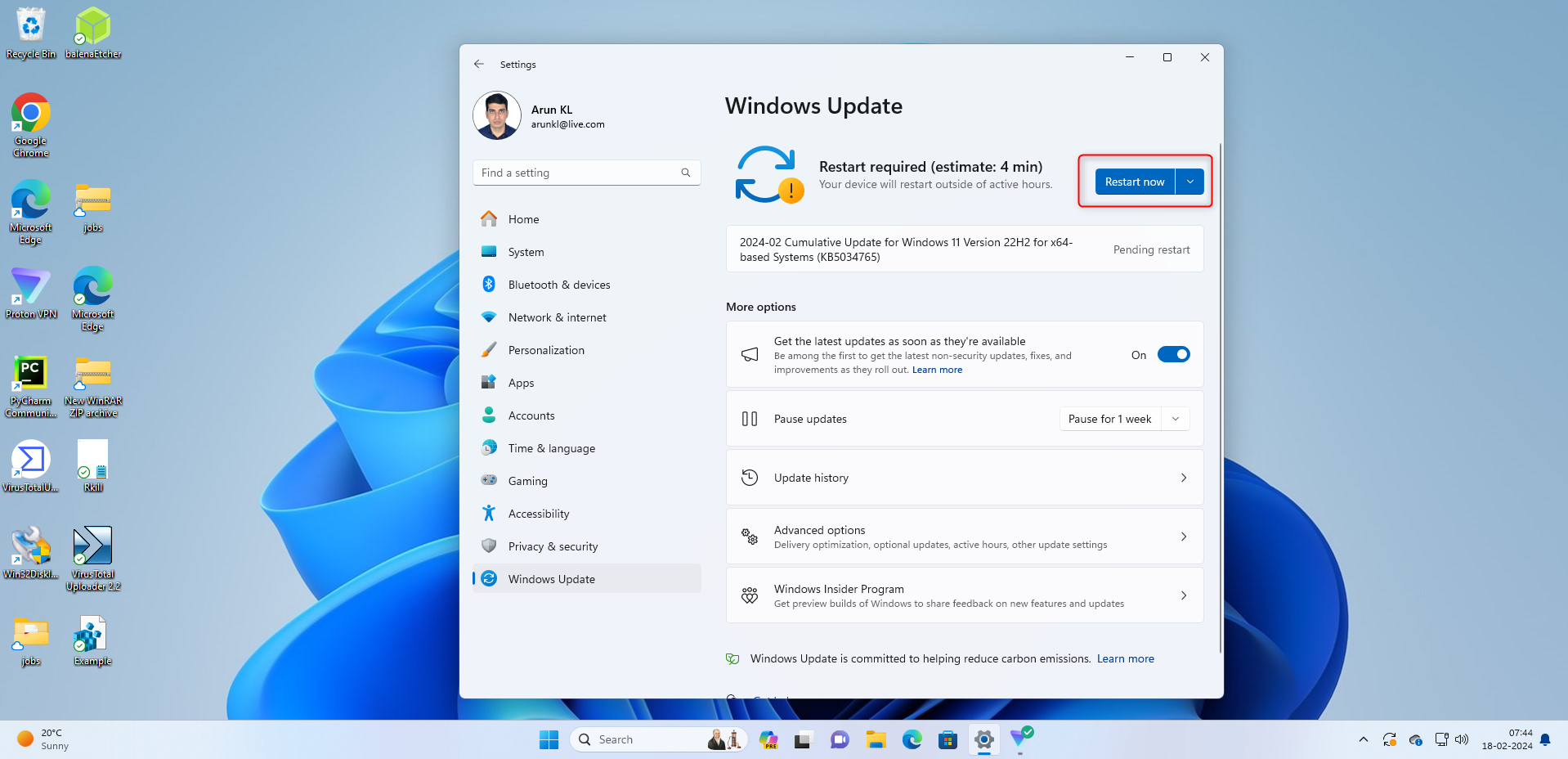Screen dimensions: 1568x759
Task: Open Apps settings category
Action: 586,383
